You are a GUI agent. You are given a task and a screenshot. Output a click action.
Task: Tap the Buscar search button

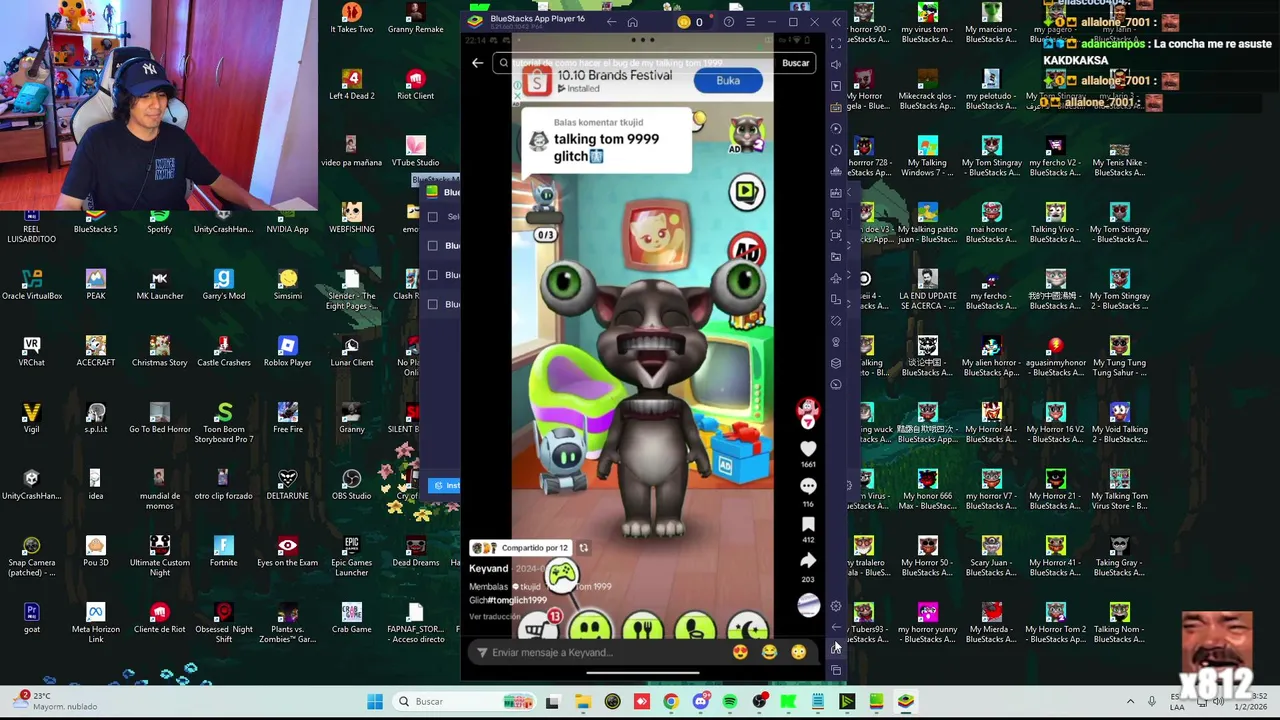pos(796,63)
